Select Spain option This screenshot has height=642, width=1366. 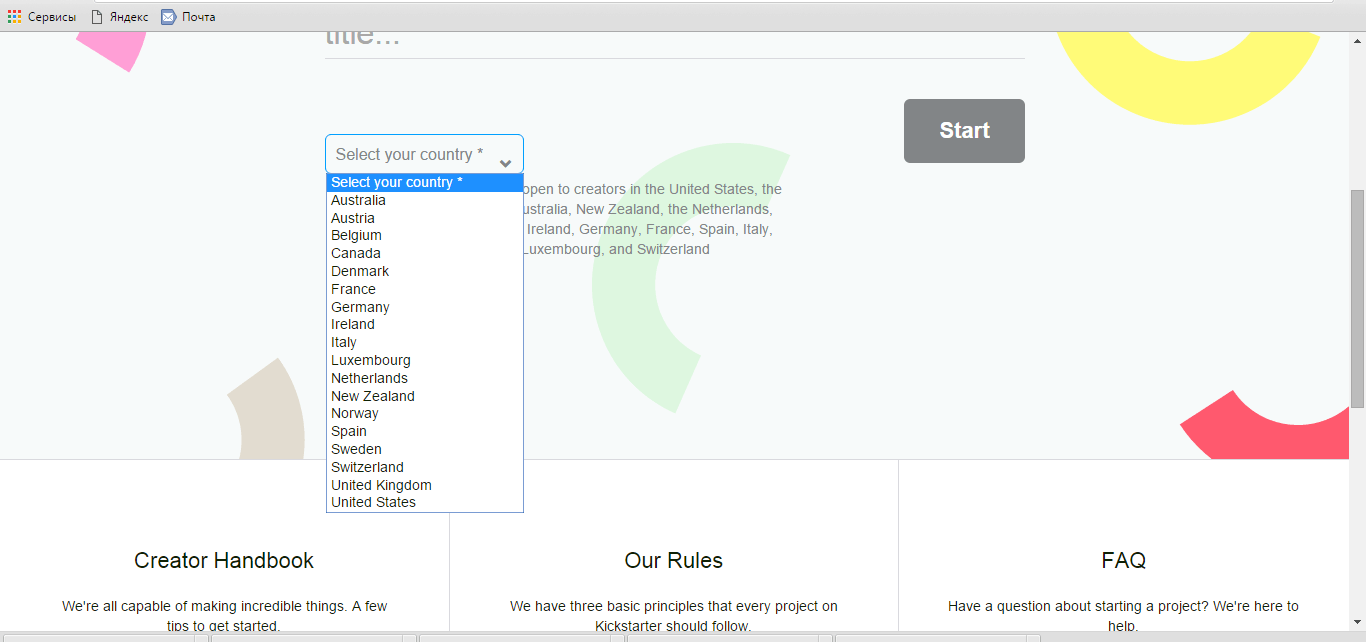(424, 431)
